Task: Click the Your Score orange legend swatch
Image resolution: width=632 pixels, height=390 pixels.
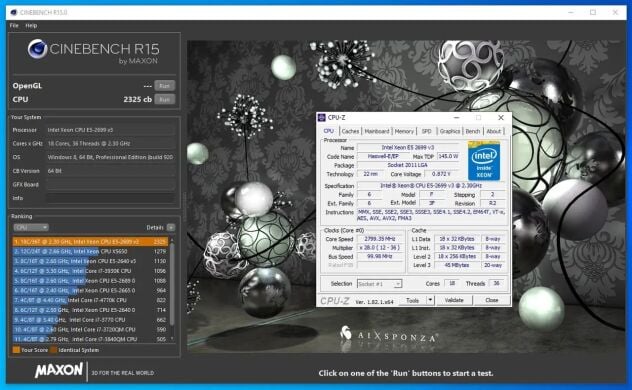Action: coord(16,350)
